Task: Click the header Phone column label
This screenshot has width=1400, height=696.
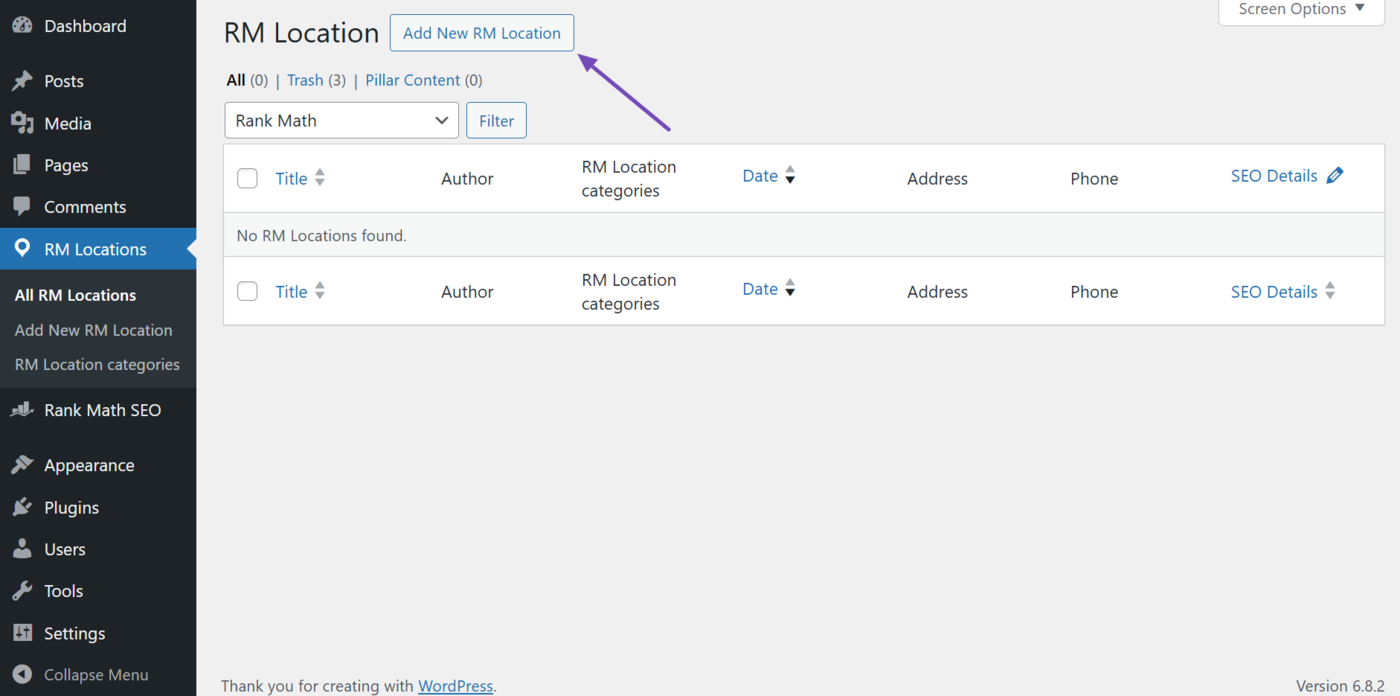Action: (1094, 178)
